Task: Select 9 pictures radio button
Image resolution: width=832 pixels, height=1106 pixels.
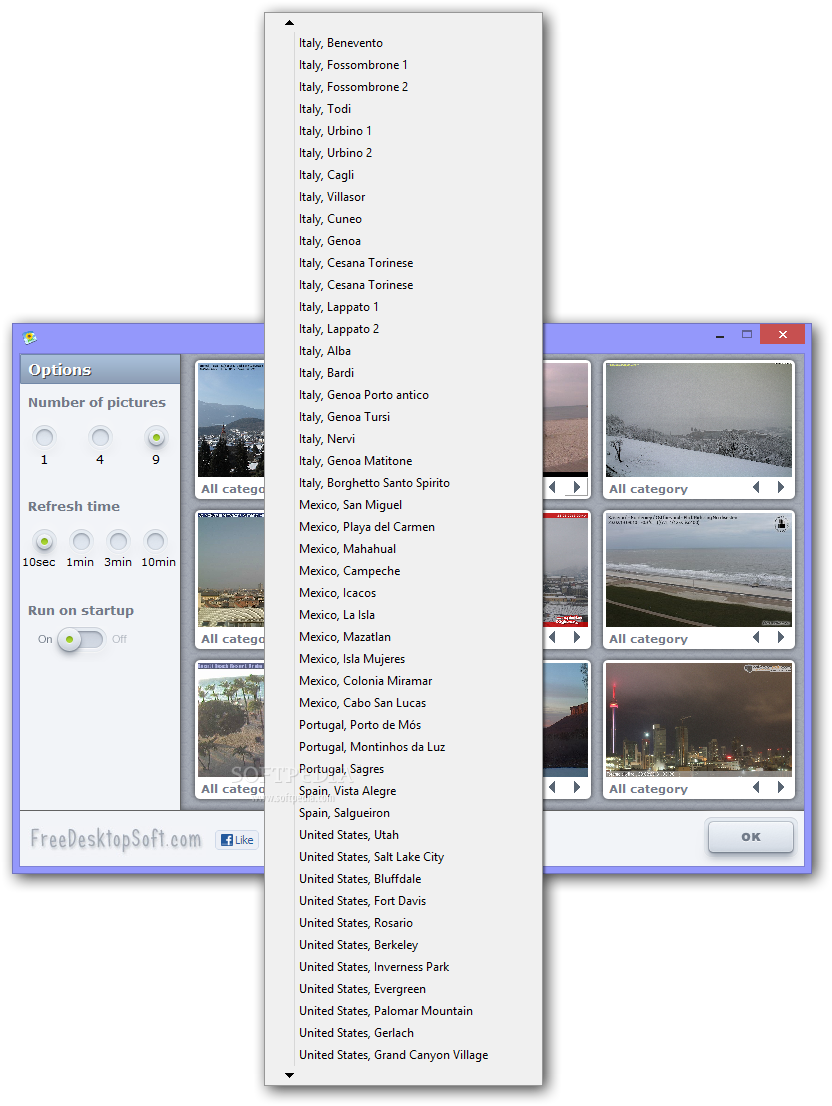Action: click(x=156, y=437)
